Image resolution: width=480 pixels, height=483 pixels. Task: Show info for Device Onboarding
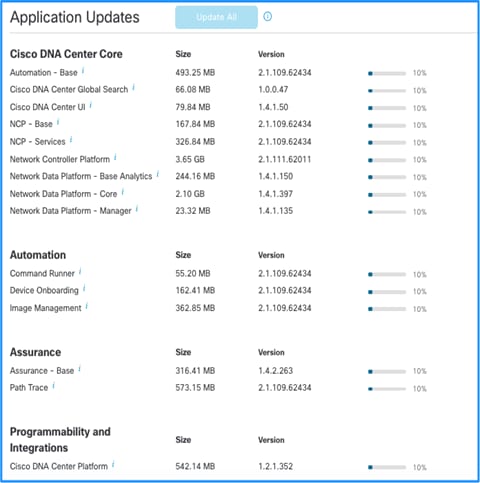tap(84, 288)
